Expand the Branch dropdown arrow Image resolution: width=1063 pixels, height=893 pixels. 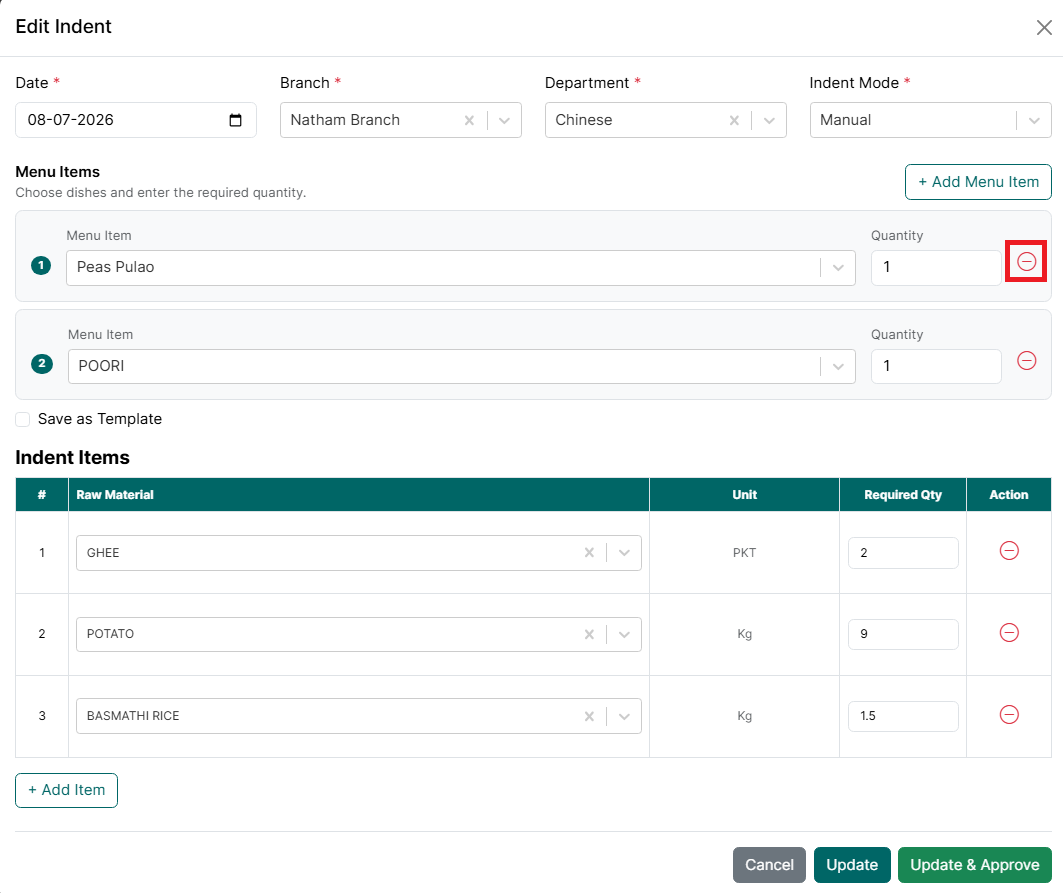click(x=504, y=121)
